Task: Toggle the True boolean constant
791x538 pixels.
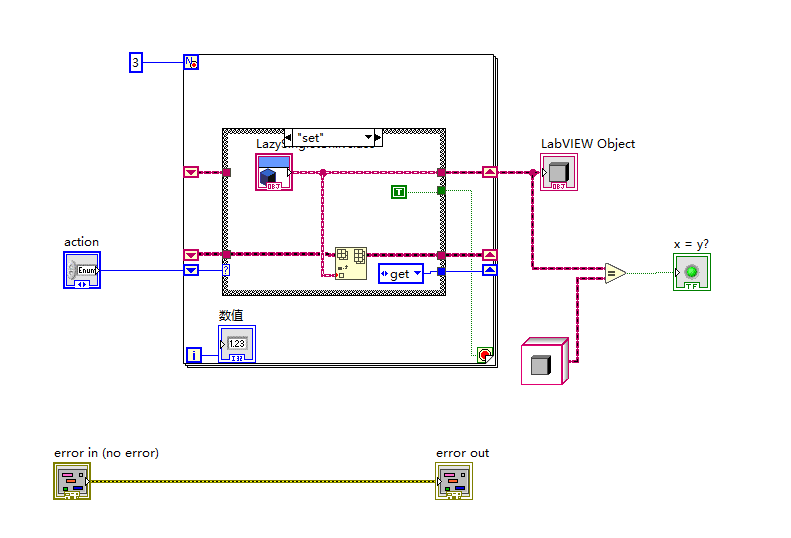Action: click(399, 192)
